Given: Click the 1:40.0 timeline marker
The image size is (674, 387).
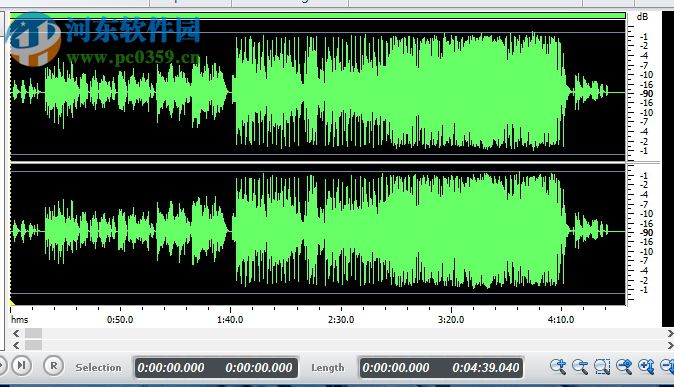Looking at the screenshot, I should (230, 319).
